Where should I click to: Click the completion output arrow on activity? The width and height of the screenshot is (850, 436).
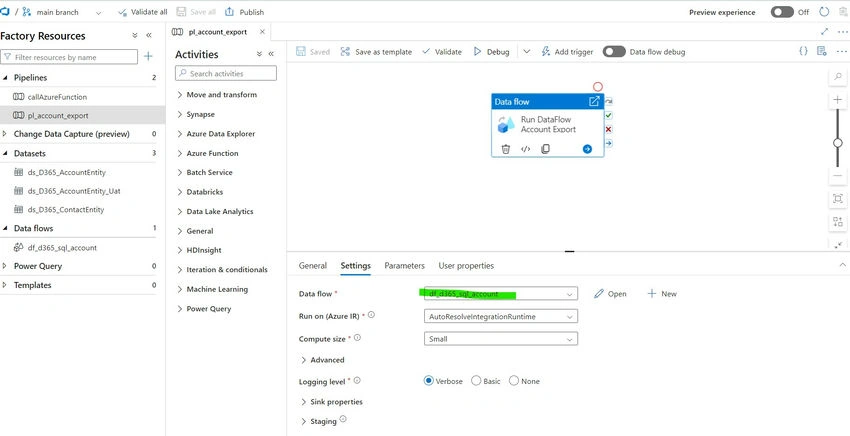pos(608,143)
